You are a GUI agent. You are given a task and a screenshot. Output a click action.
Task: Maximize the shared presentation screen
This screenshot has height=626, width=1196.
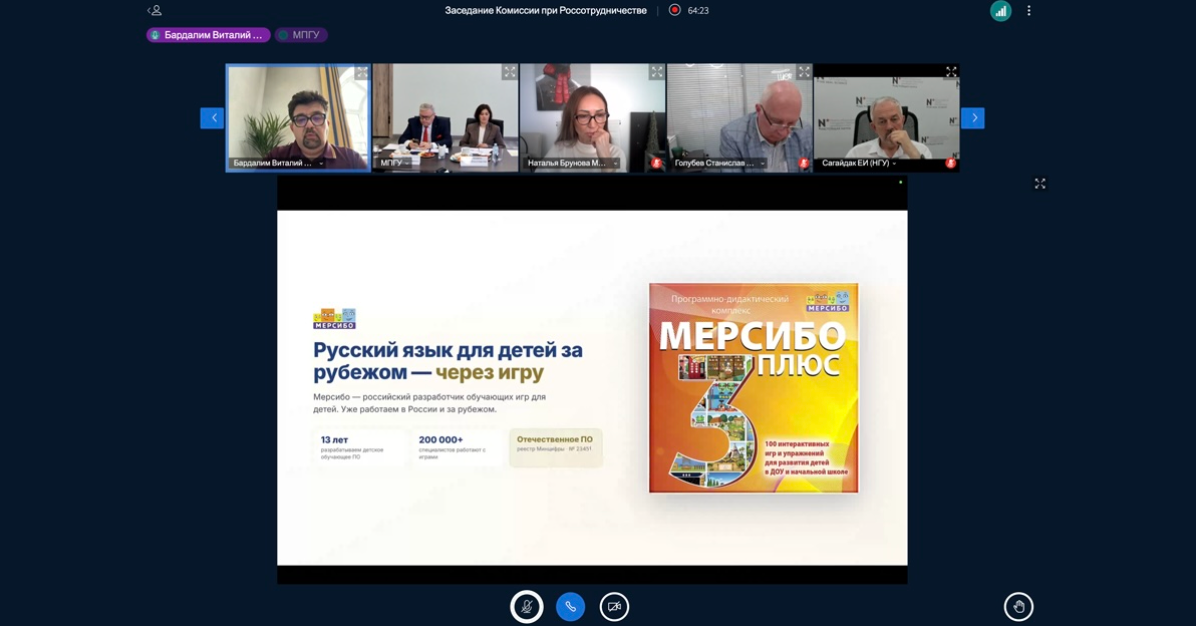coord(1040,184)
